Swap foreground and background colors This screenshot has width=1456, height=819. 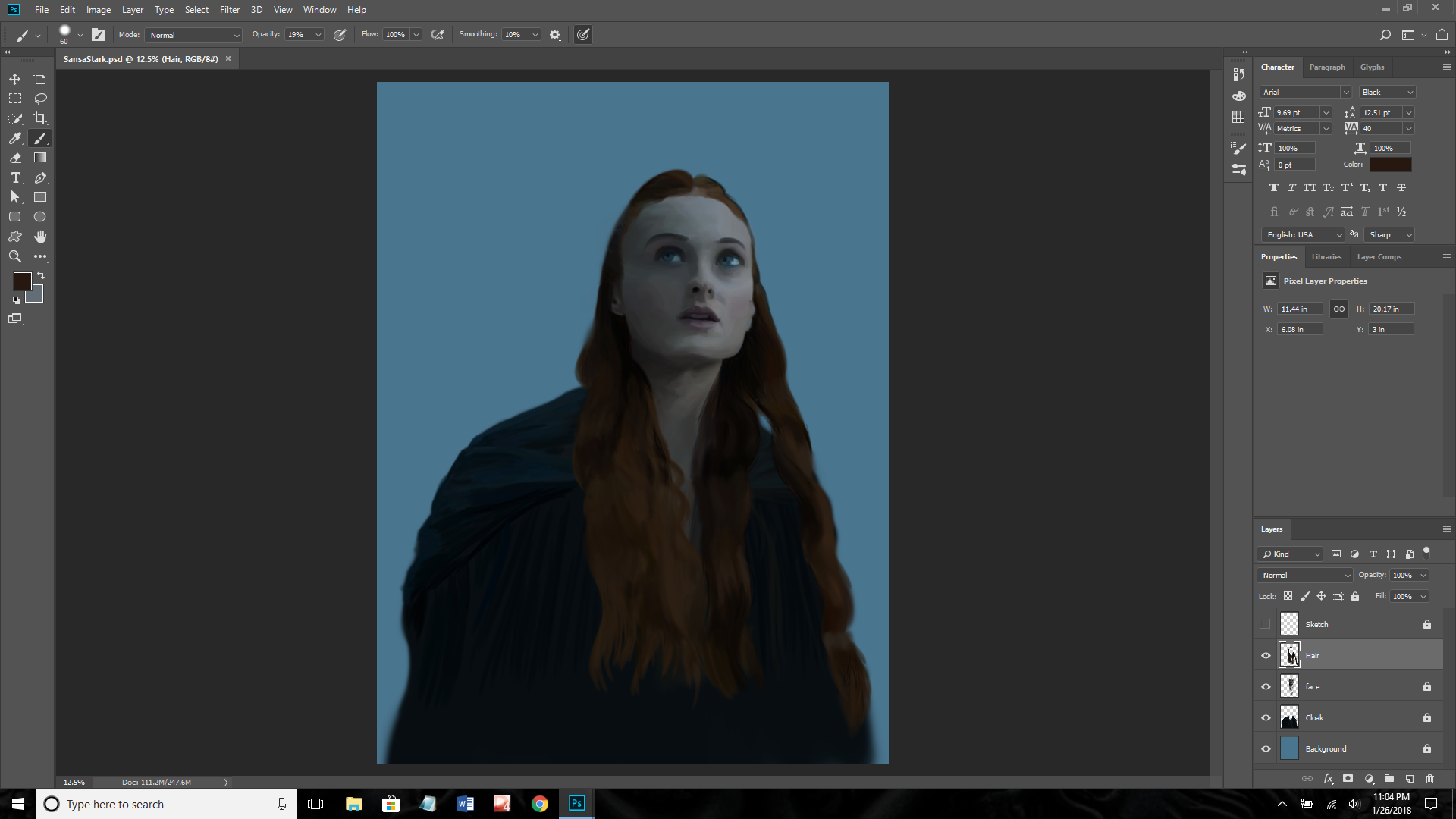click(41, 275)
